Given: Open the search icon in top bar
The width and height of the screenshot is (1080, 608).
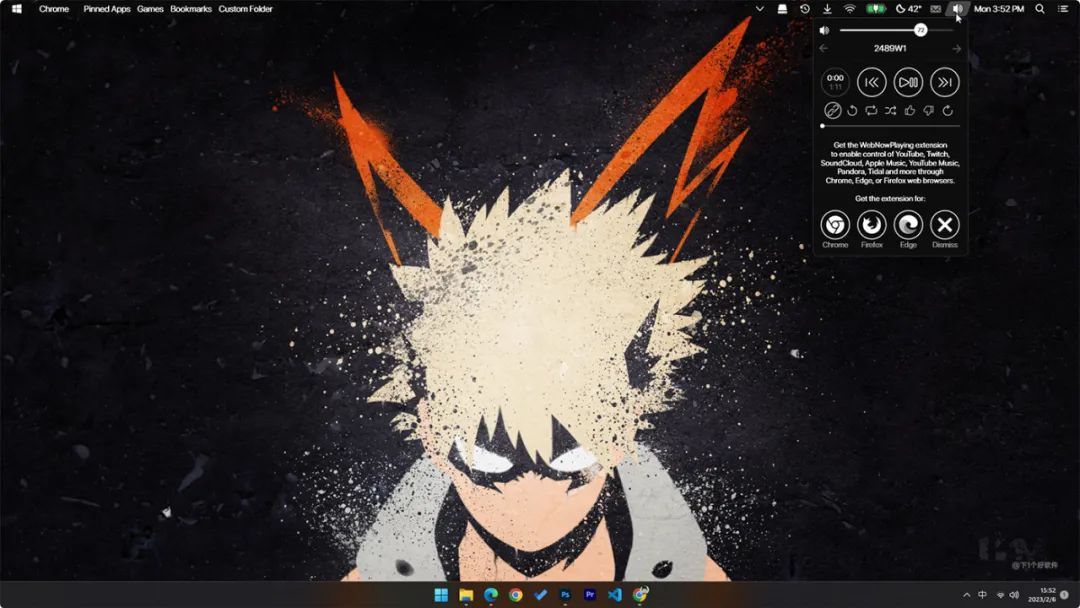Looking at the screenshot, I should [x=1040, y=9].
